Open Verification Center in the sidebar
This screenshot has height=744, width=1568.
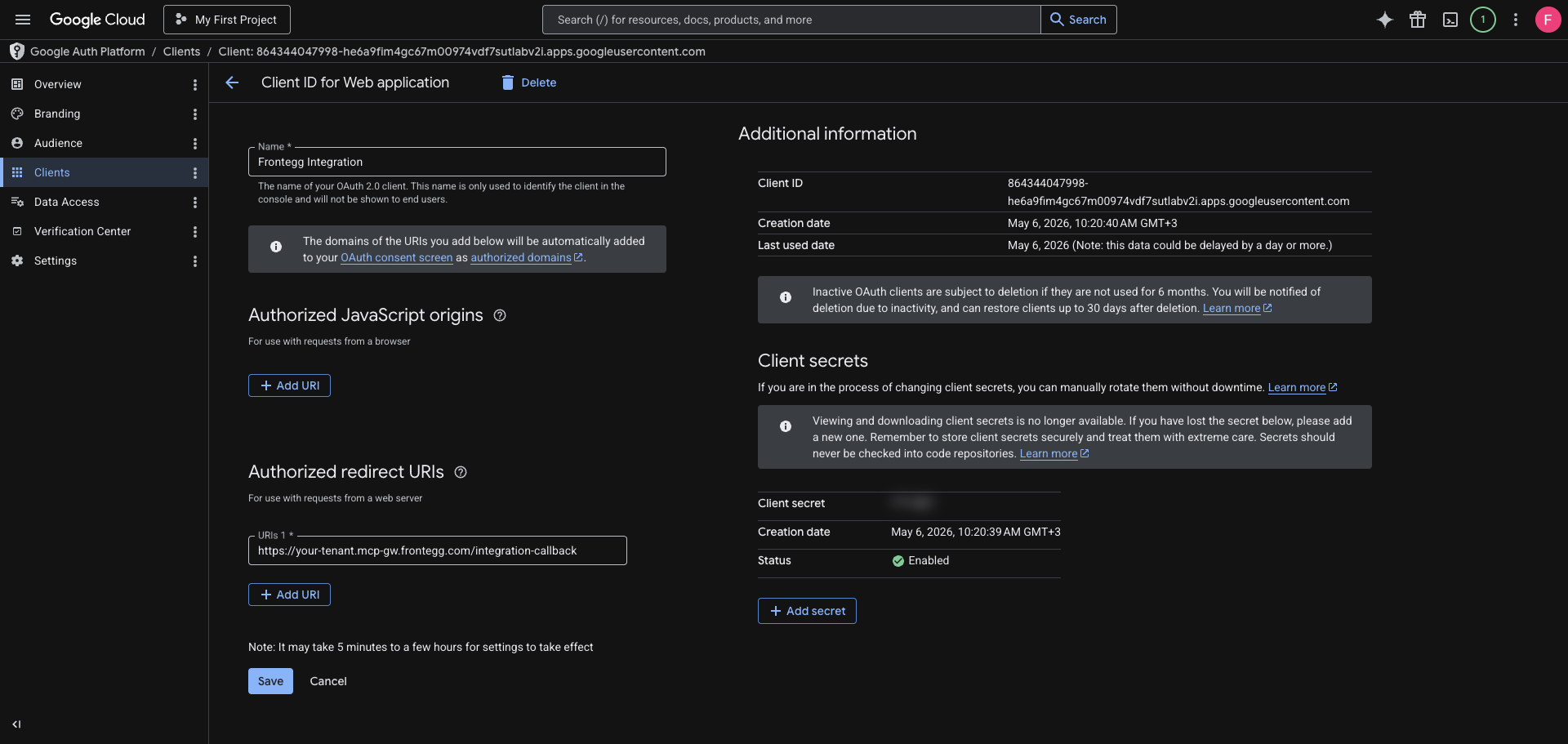(104, 231)
